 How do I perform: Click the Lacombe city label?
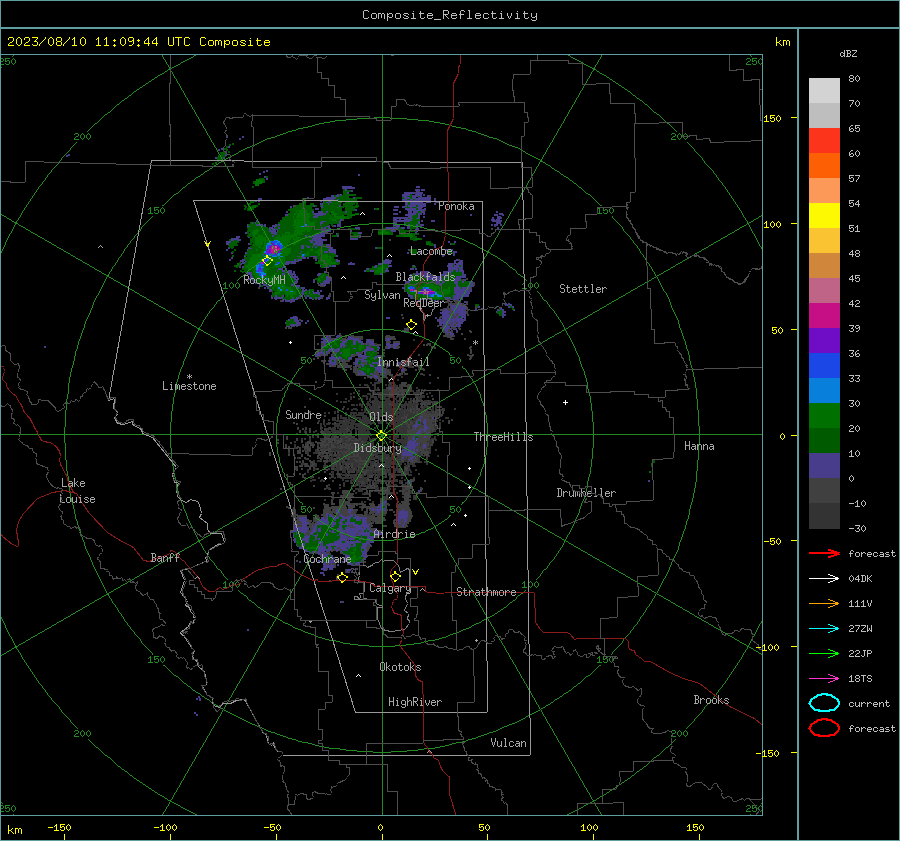(430, 251)
